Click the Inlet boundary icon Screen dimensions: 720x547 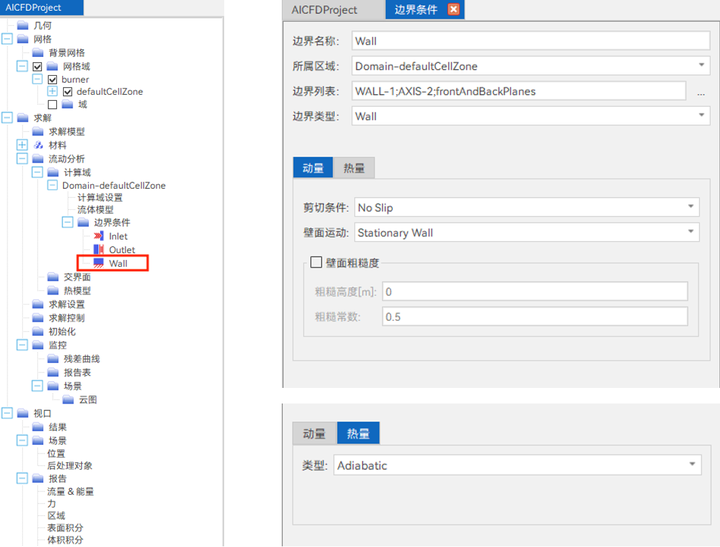pos(98,236)
